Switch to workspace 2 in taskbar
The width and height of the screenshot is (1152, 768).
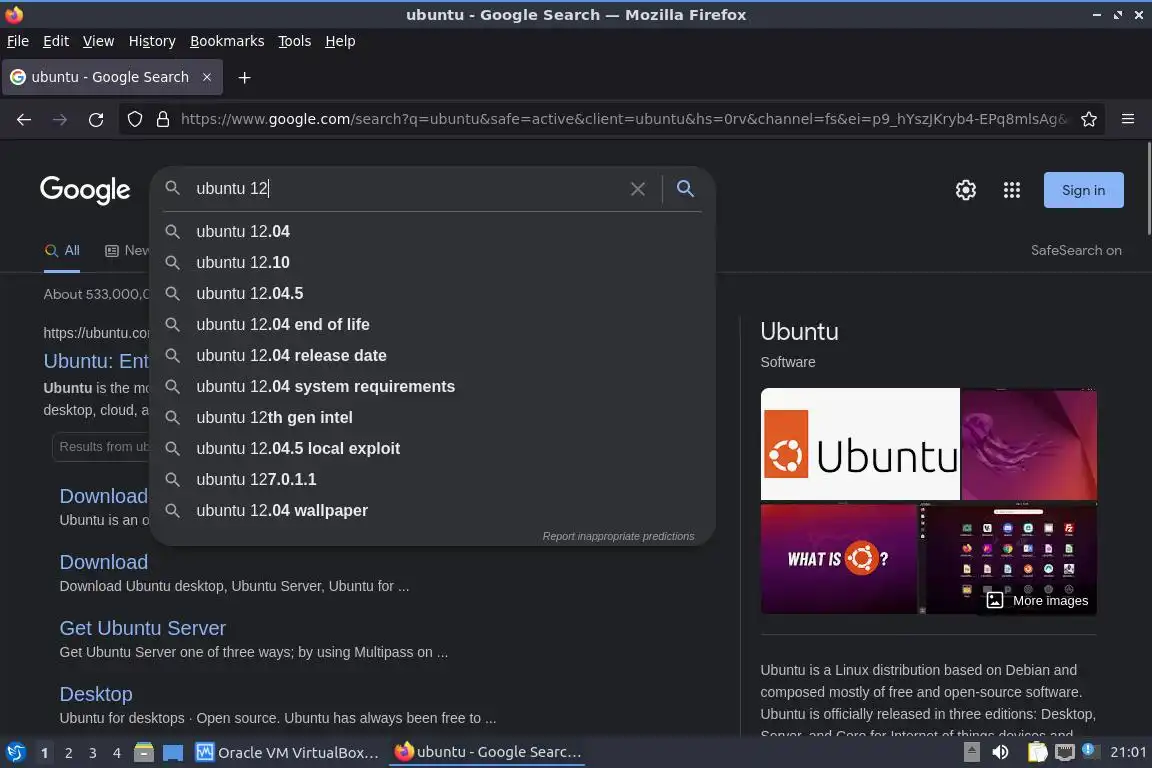click(68, 753)
